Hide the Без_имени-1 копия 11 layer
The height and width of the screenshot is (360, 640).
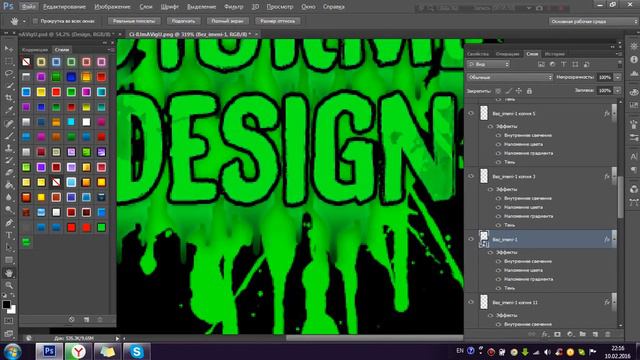[471, 302]
